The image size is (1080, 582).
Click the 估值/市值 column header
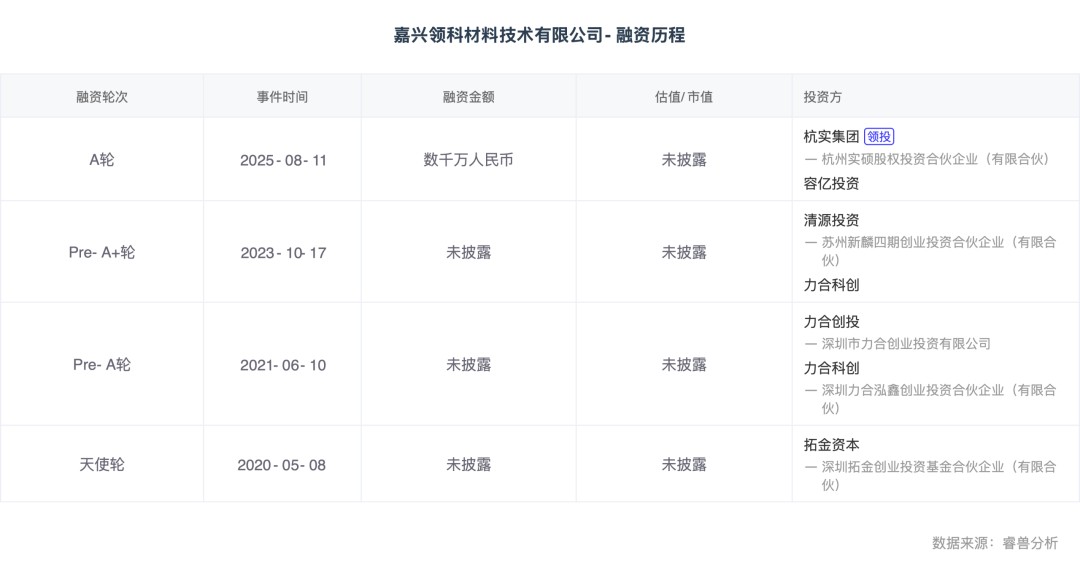click(x=684, y=97)
